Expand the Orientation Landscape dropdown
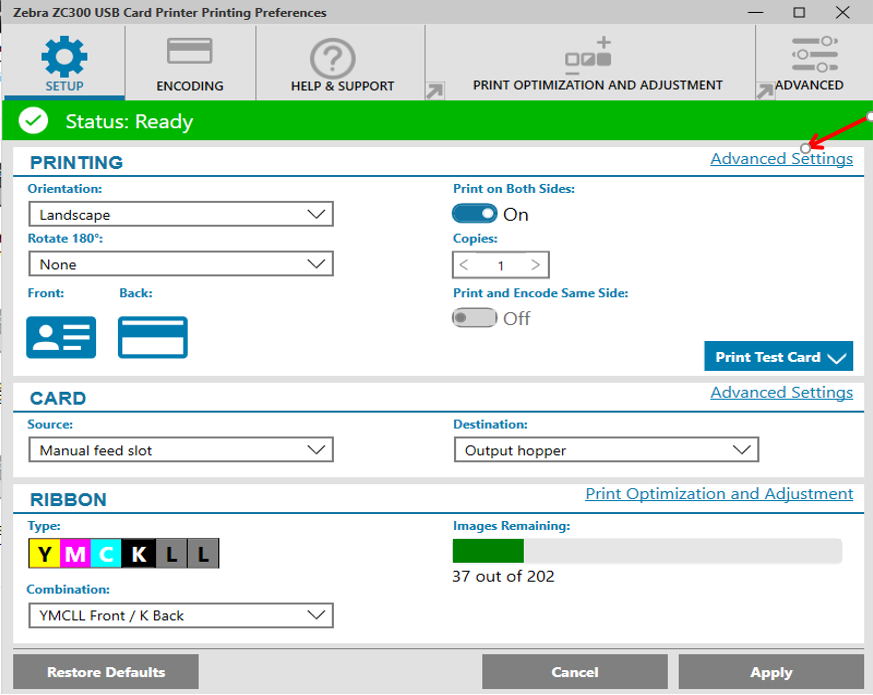The width and height of the screenshot is (873, 695). coord(180,214)
